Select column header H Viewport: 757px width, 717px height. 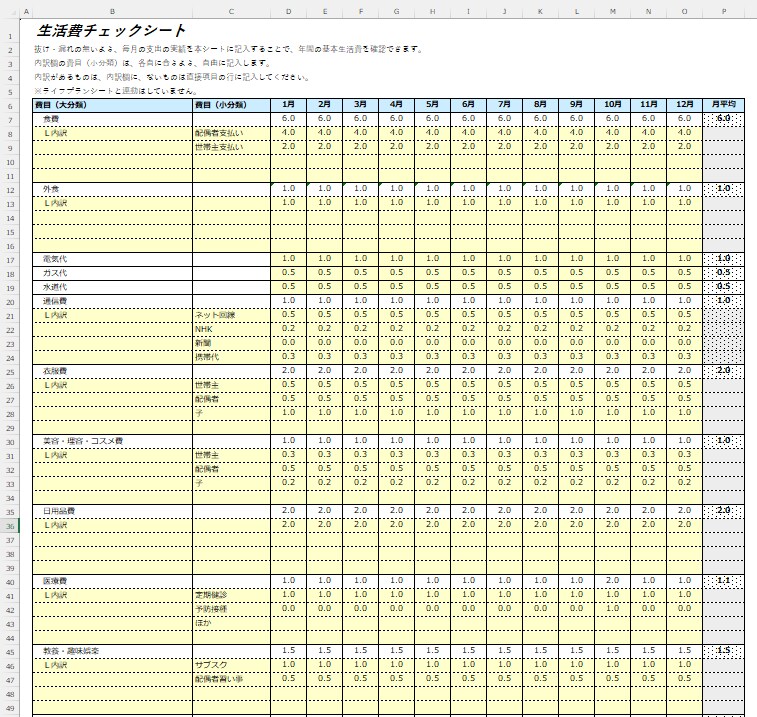(432, 11)
